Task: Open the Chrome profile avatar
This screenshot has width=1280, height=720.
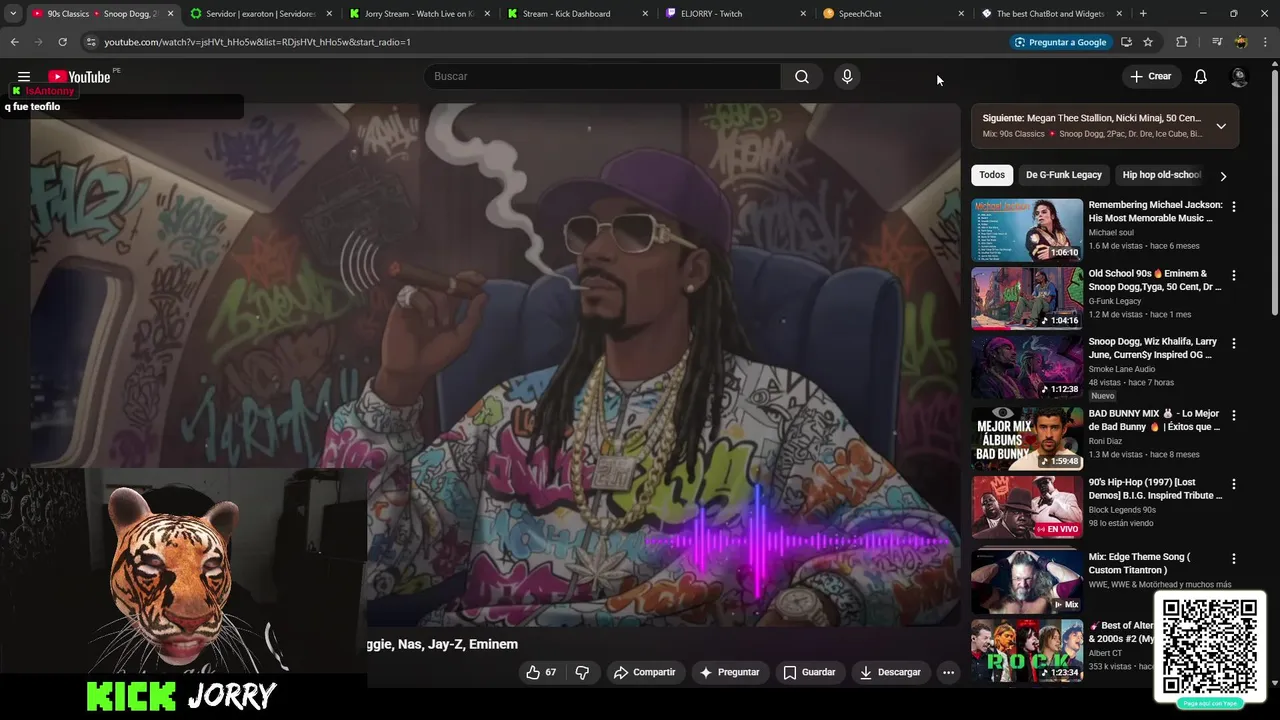Action: click(x=1241, y=42)
